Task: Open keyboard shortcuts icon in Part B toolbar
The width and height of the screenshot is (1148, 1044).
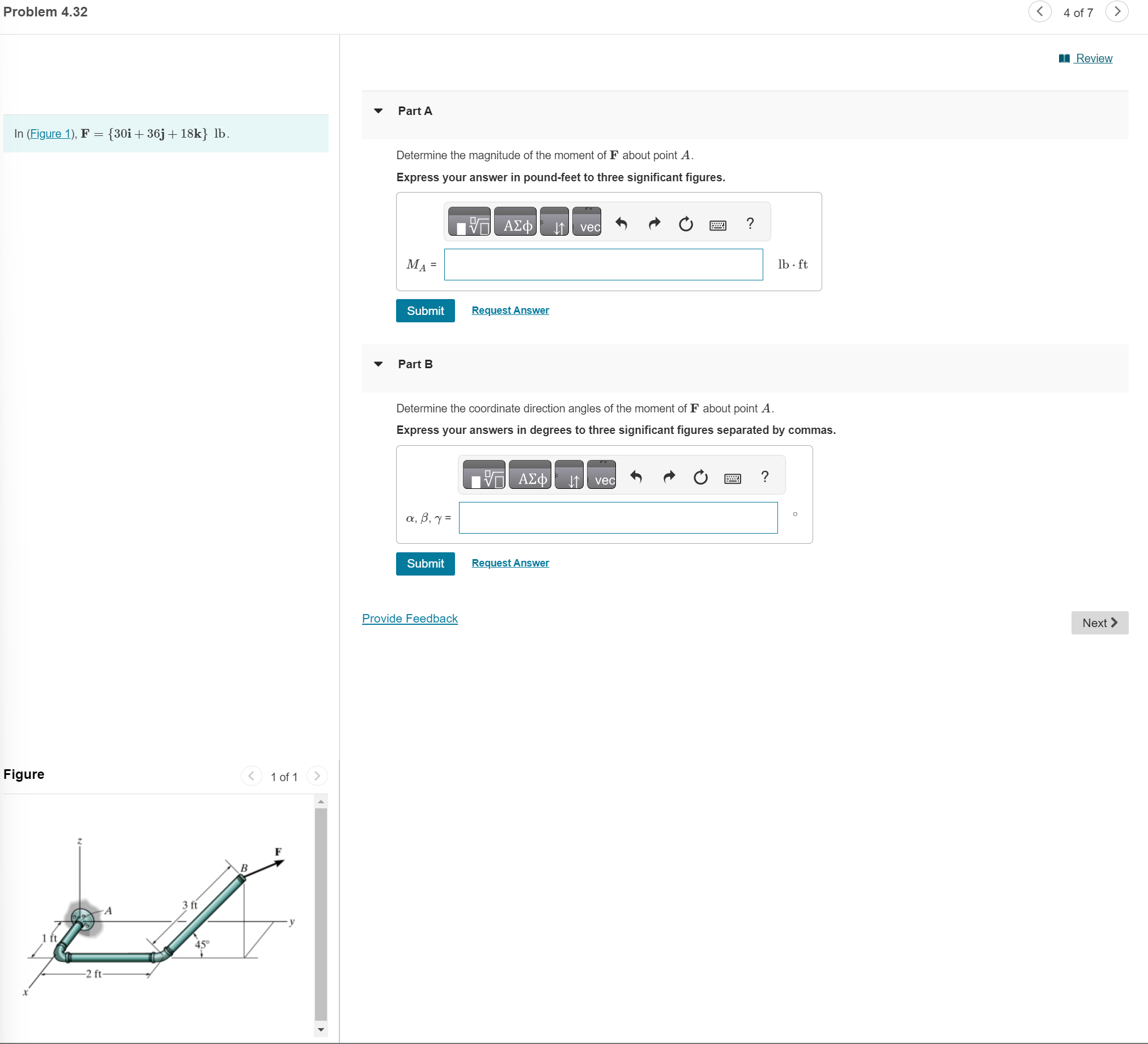Action: click(x=732, y=477)
